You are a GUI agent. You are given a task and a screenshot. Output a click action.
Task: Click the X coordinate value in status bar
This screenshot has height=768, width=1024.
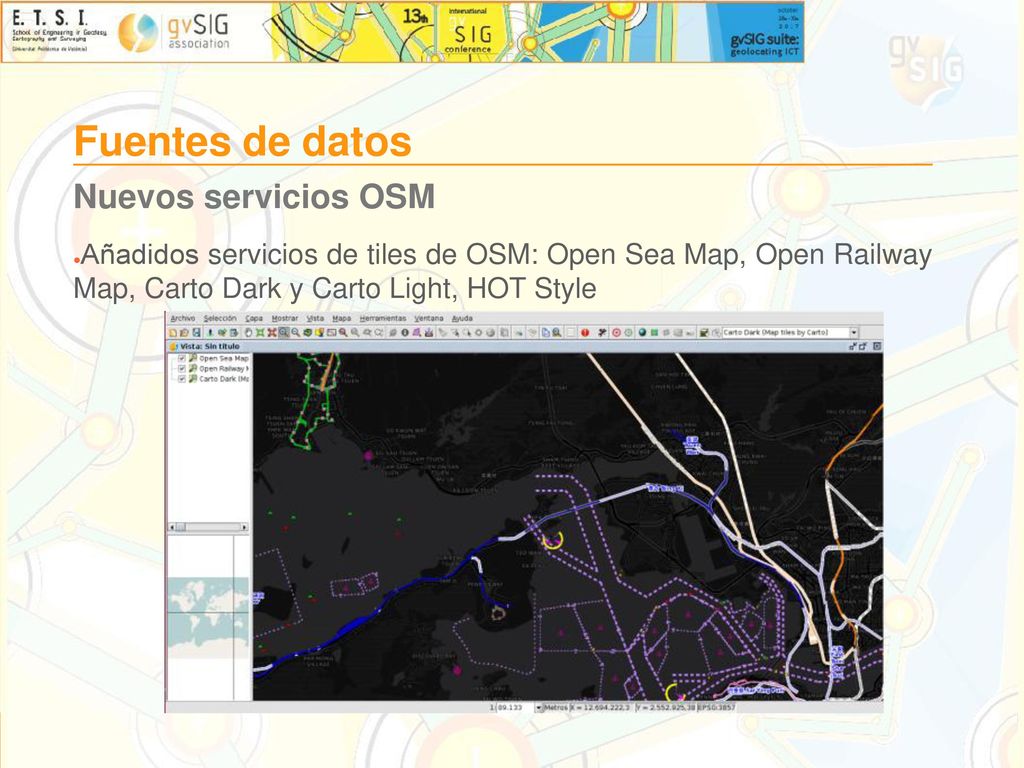click(x=601, y=707)
